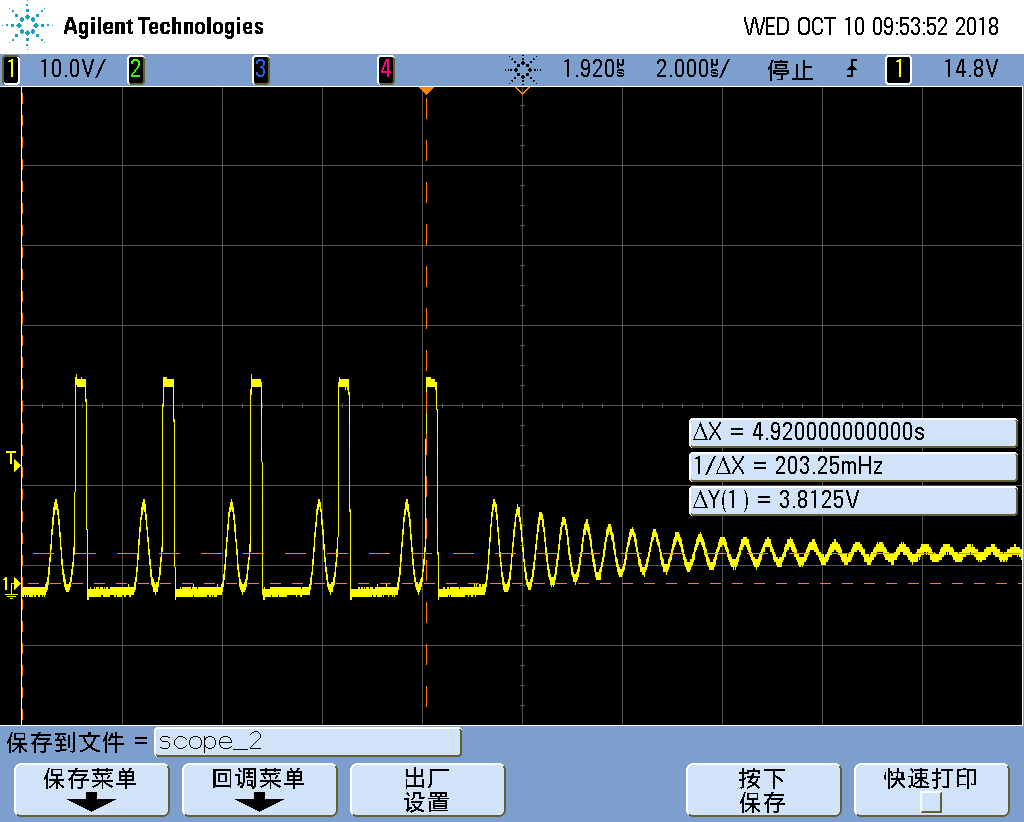Click the solid orange trigger position triangle

point(426,91)
